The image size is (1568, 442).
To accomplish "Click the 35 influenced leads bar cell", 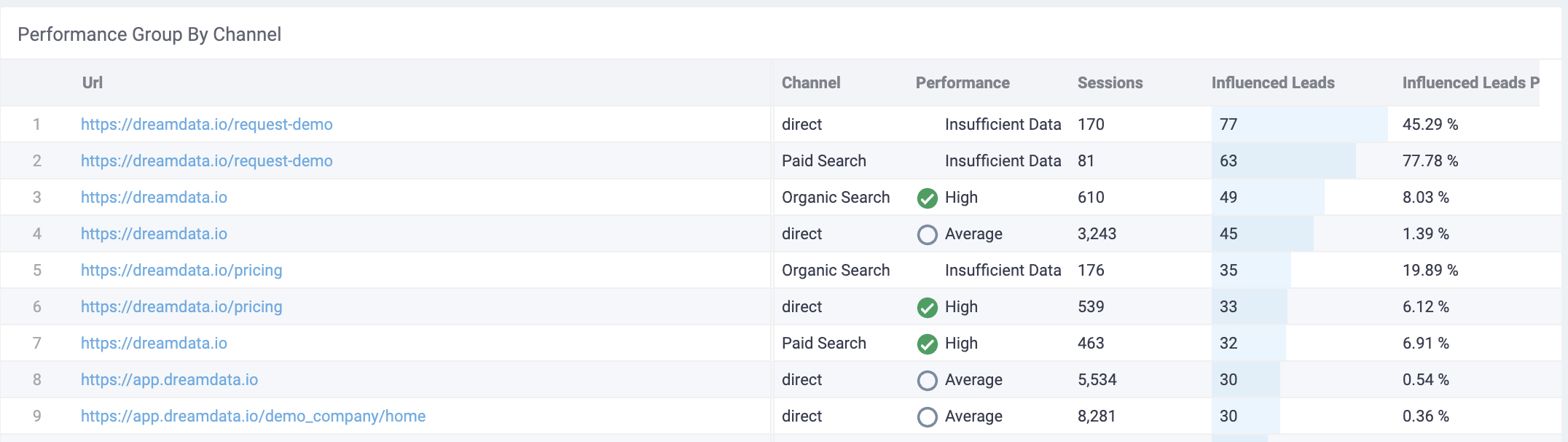I will [1251, 270].
